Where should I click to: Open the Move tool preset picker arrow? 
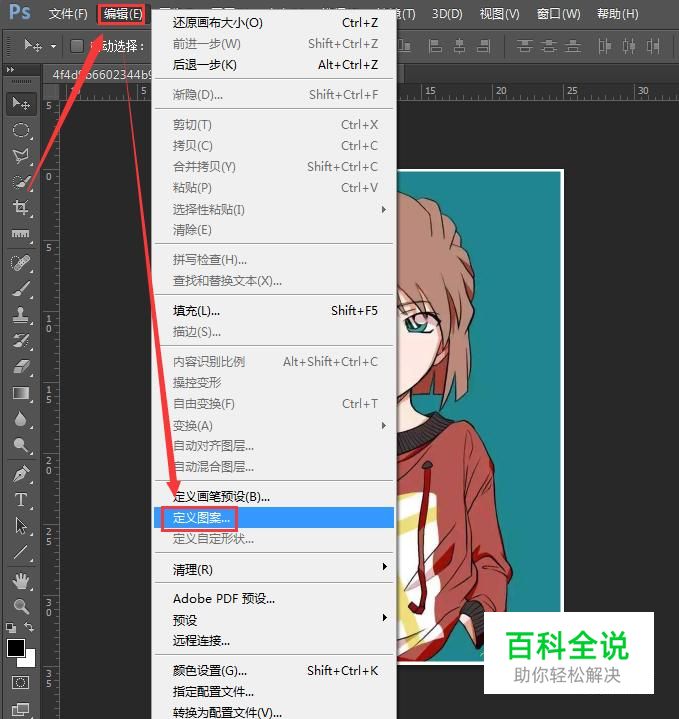pos(53,46)
